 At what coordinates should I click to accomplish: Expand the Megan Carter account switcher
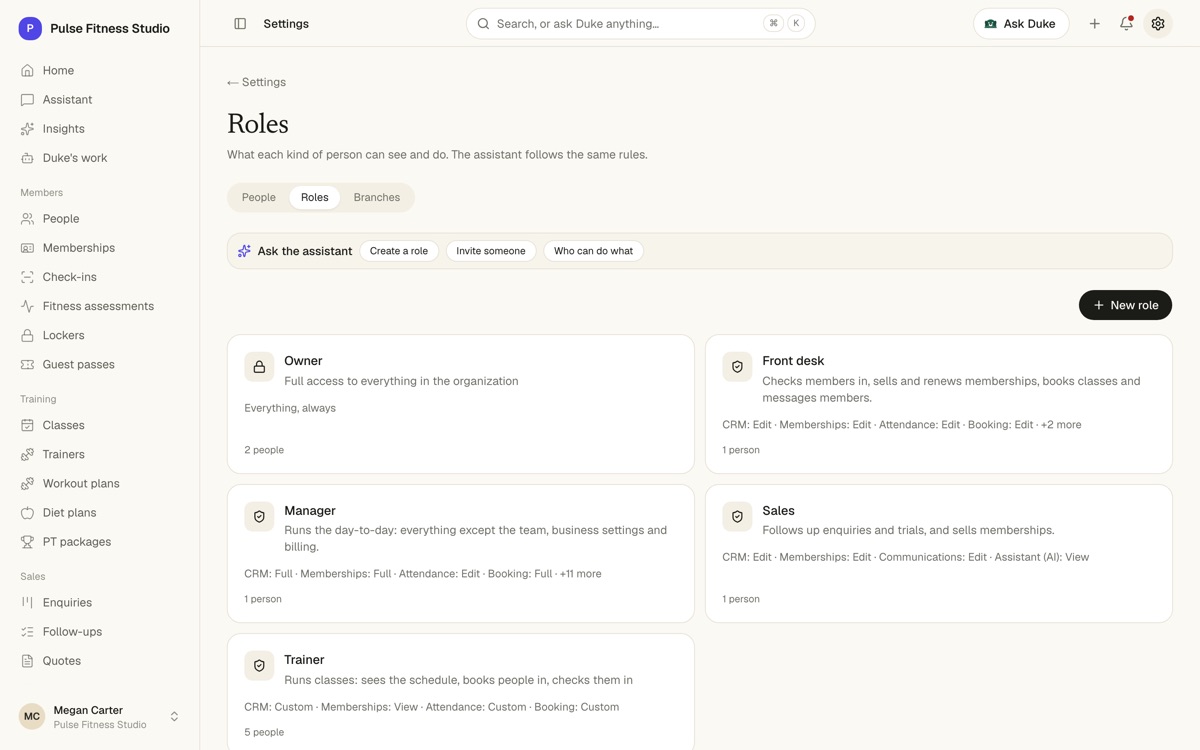click(x=174, y=717)
